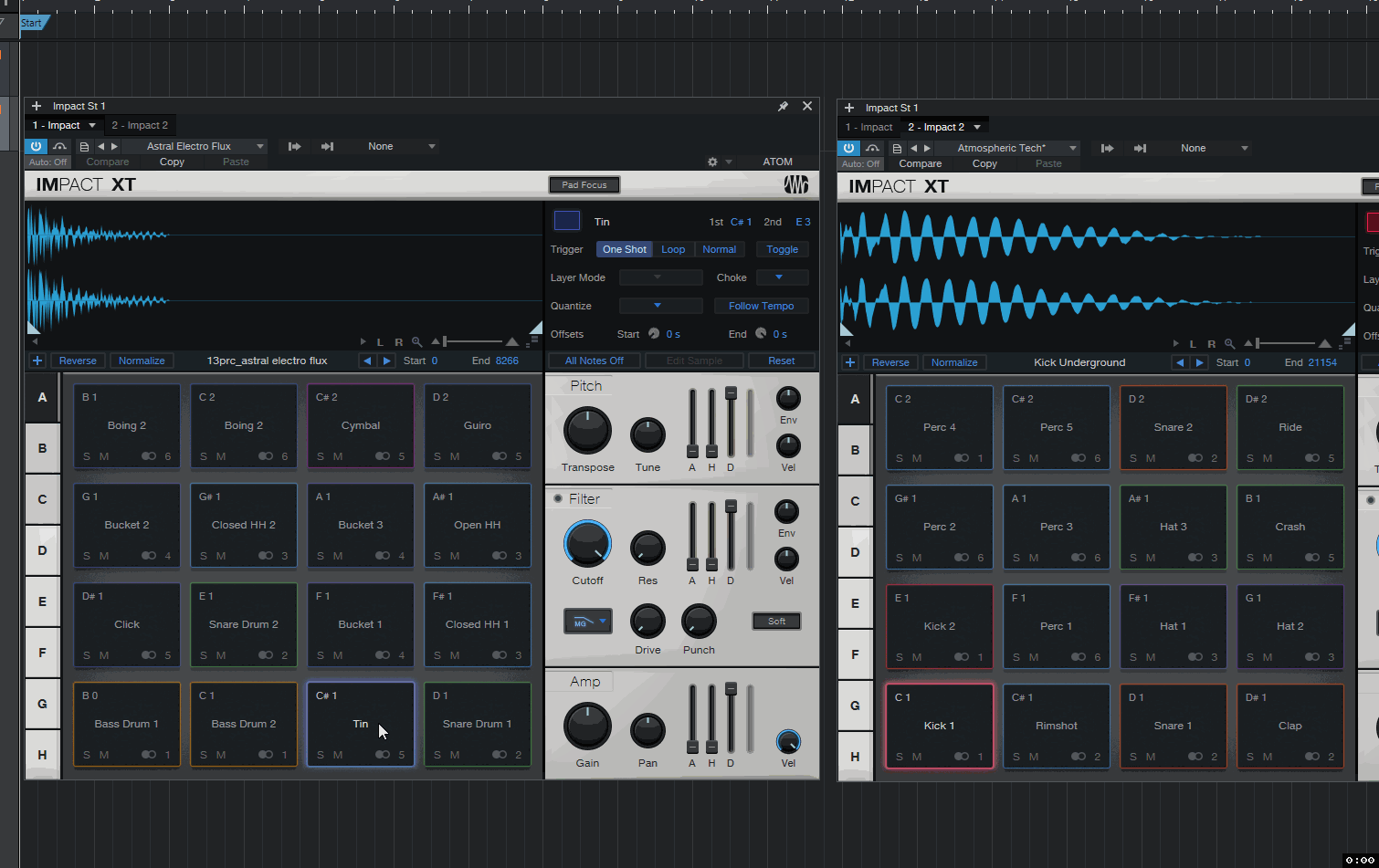Screen dimensions: 1379x868
Task: Click Copy button in left plugin header
Action: [172, 162]
